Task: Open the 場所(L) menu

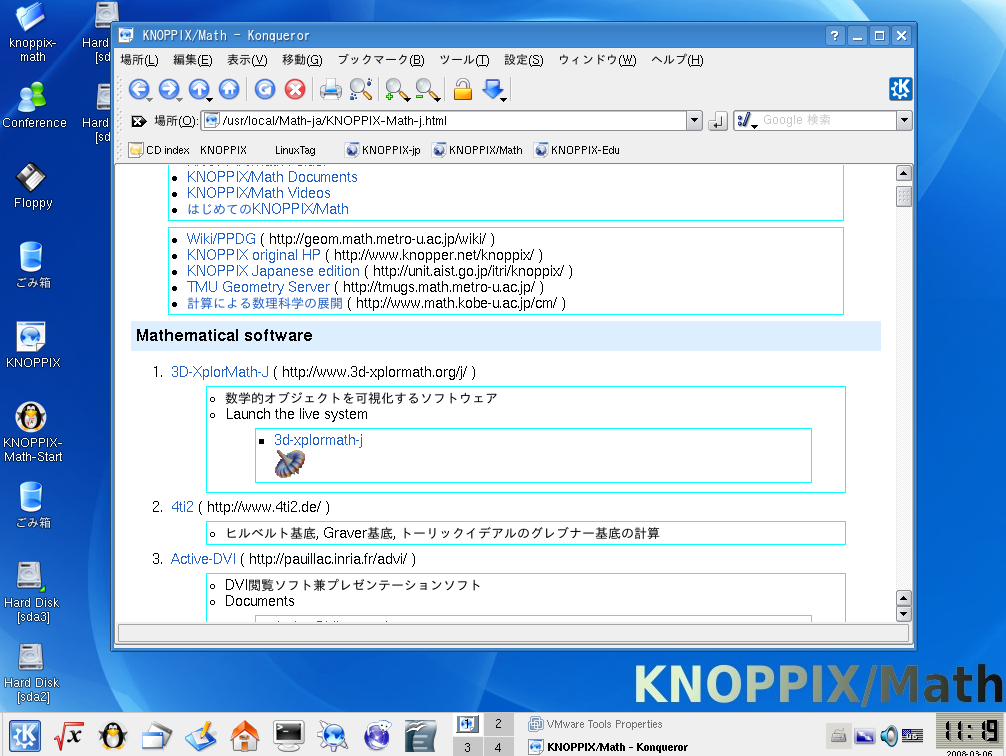Action: point(139,60)
